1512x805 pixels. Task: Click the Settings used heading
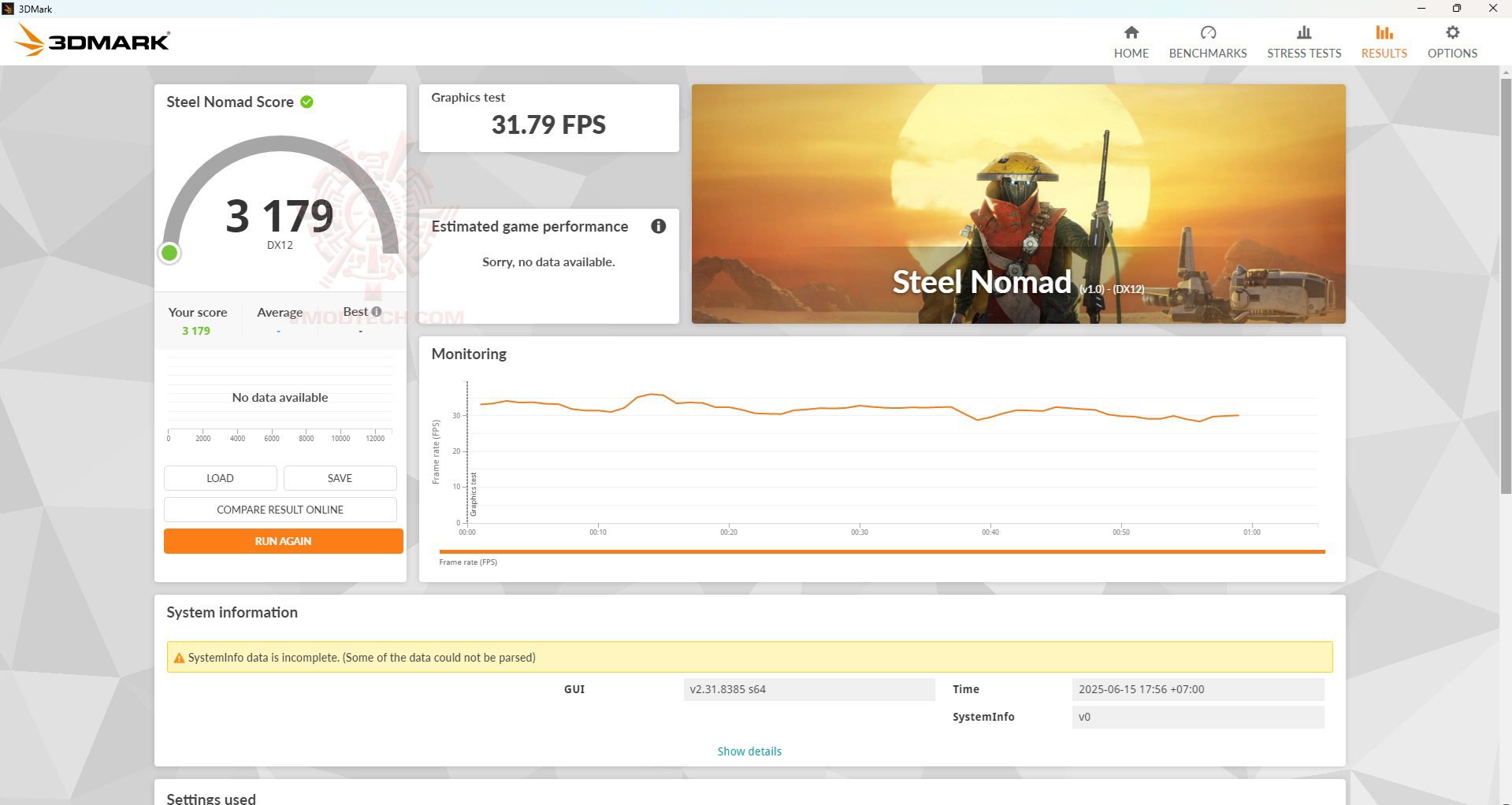[211, 798]
